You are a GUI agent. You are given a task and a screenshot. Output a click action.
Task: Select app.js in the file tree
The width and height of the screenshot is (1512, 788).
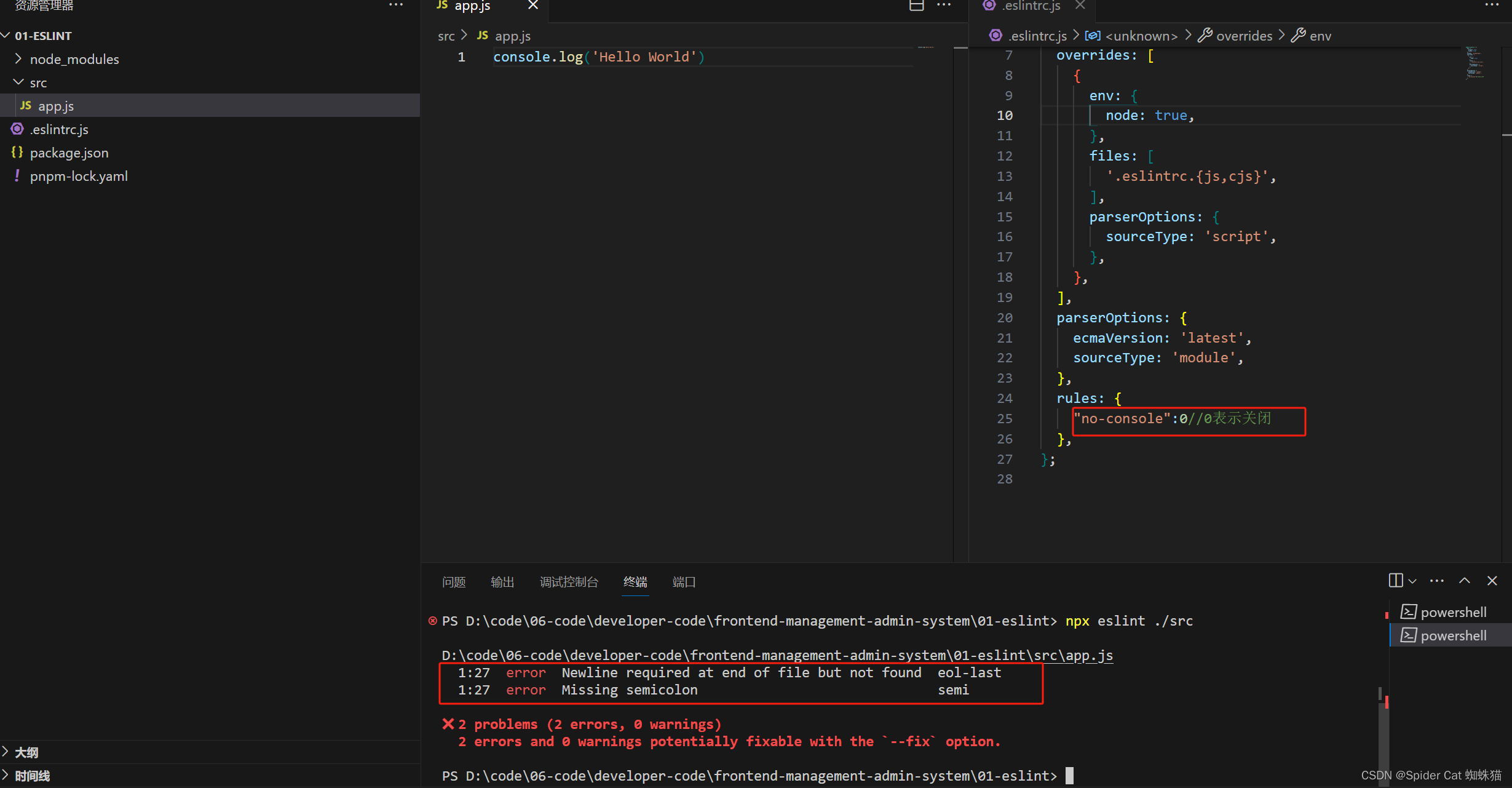(x=210, y=106)
